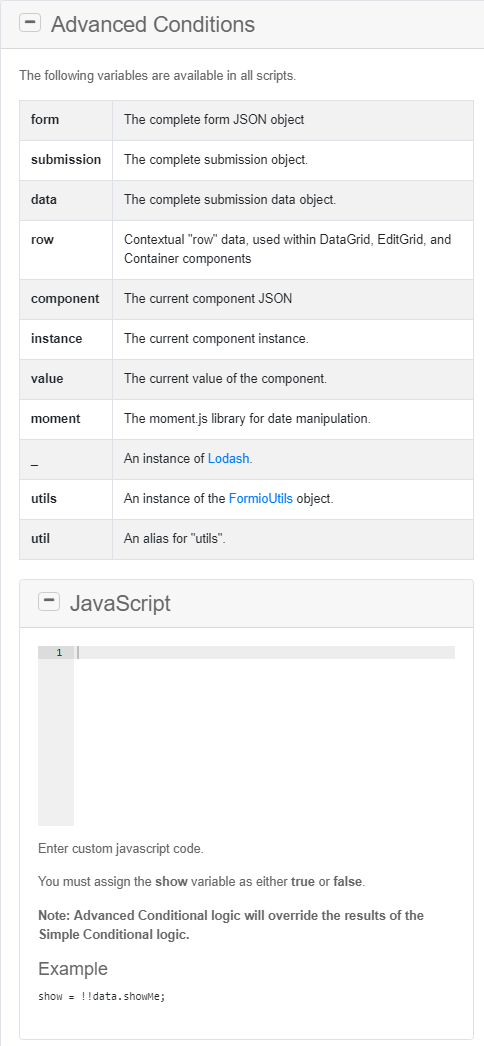The image size is (484, 1046).
Task: Click 'The following variables are available' intro text
Action: pos(157,75)
